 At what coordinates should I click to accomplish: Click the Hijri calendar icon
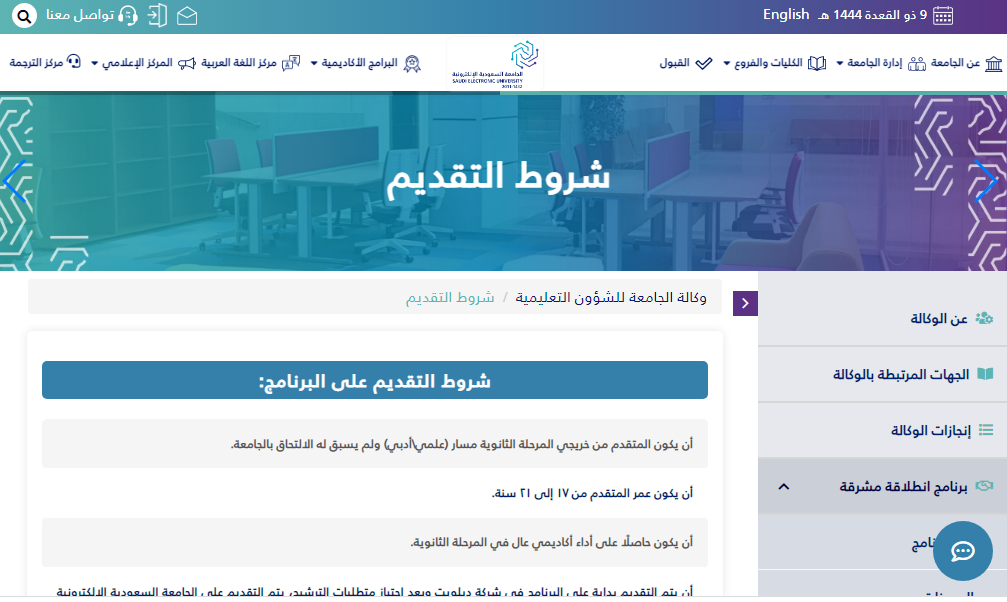943,15
